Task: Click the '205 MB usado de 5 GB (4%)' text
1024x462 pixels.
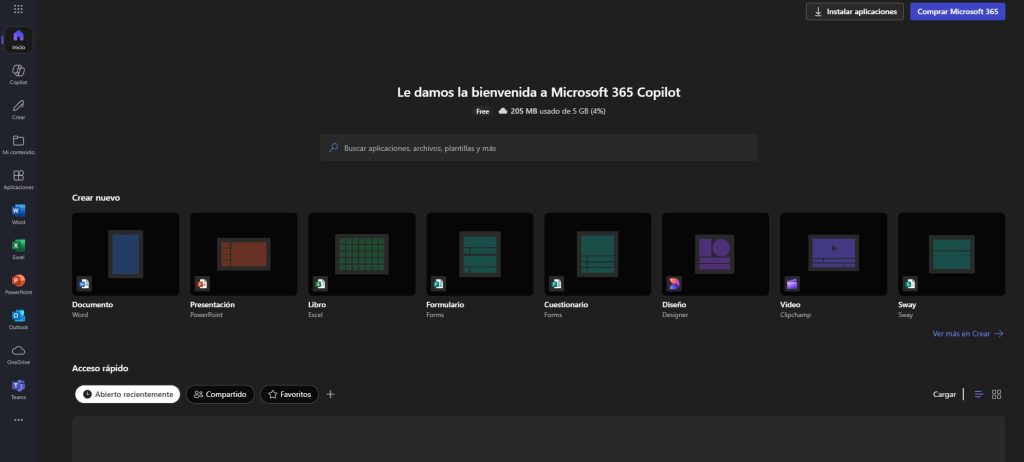Action: tap(558, 111)
